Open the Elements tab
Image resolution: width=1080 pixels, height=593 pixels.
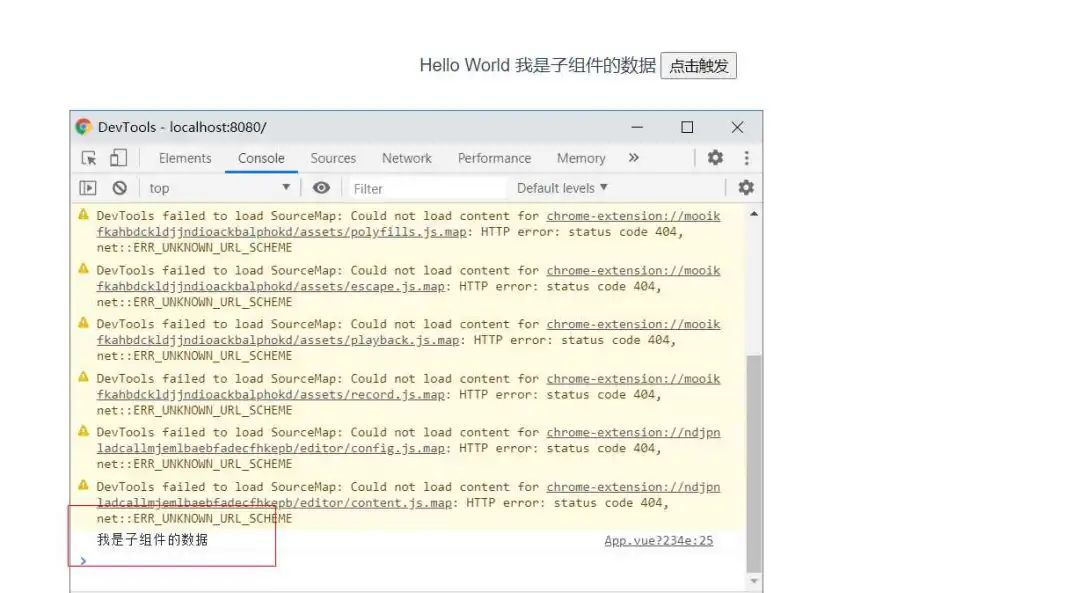tap(185, 158)
